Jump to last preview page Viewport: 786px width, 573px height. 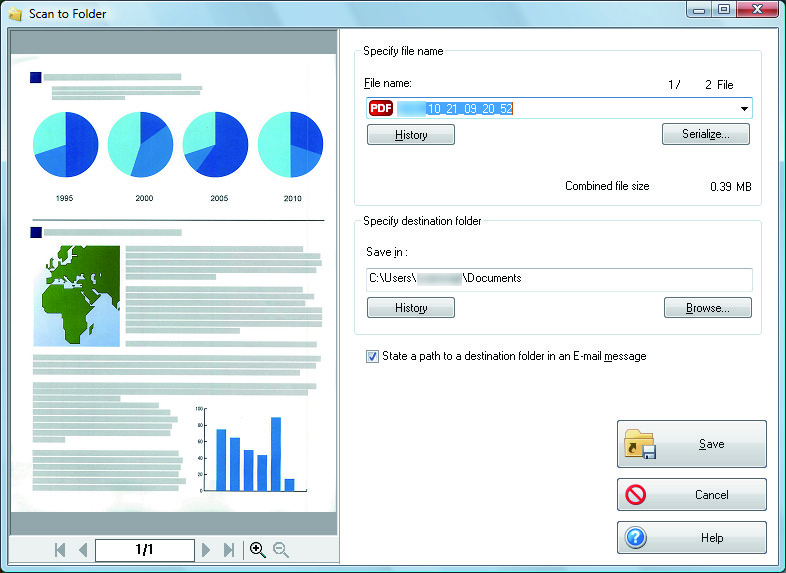[x=229, y=550]
